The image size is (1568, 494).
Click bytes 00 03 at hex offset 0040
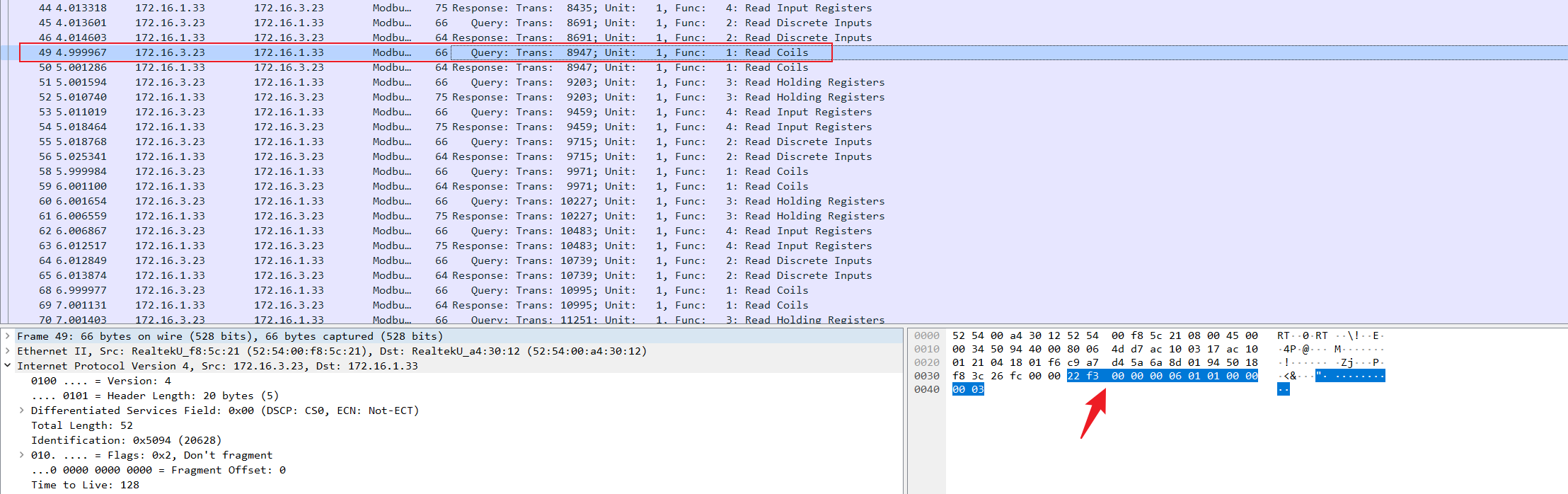click(x=968, y=389)
